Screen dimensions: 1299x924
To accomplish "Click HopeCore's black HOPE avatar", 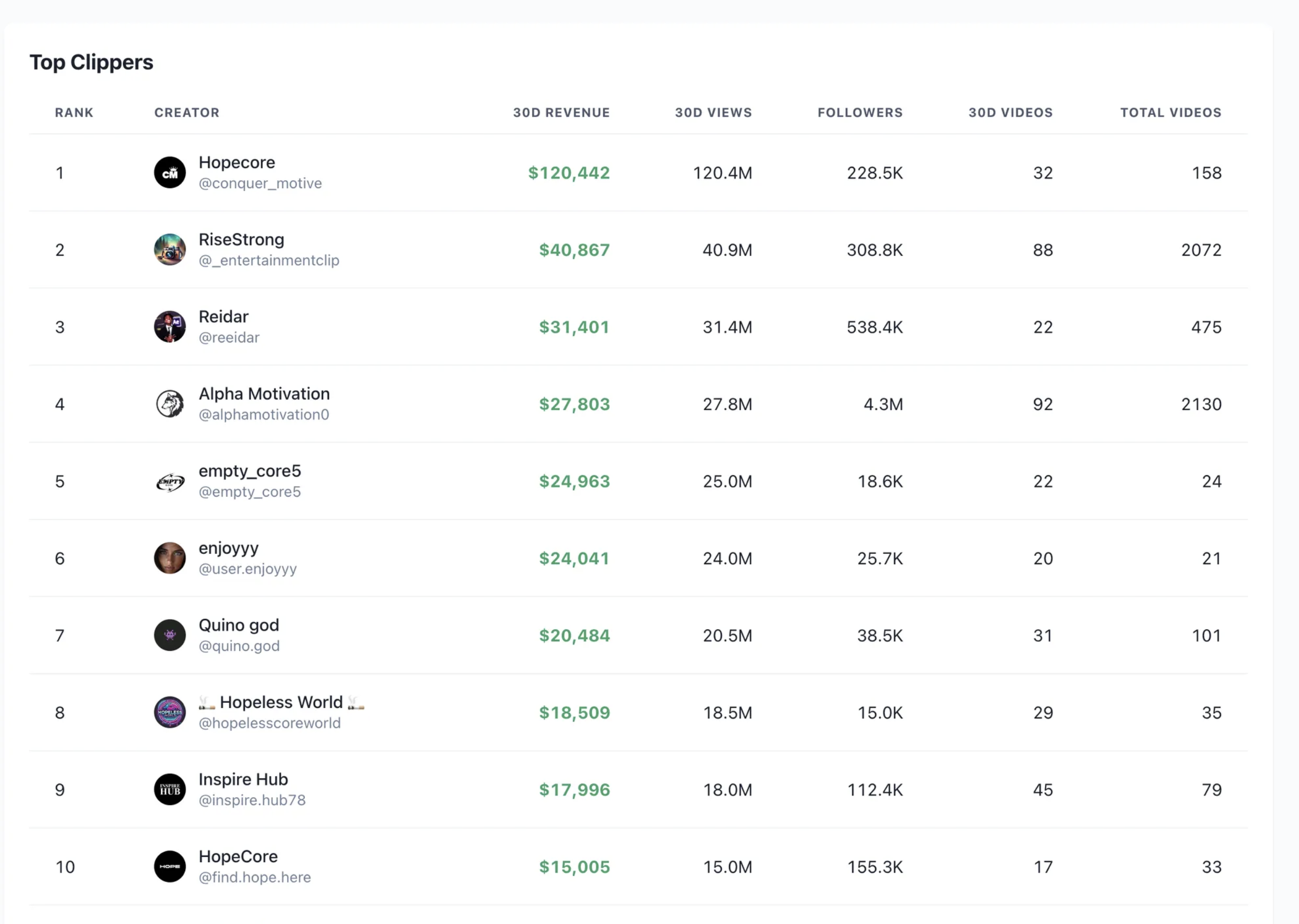I will click(x=169, y=866).
